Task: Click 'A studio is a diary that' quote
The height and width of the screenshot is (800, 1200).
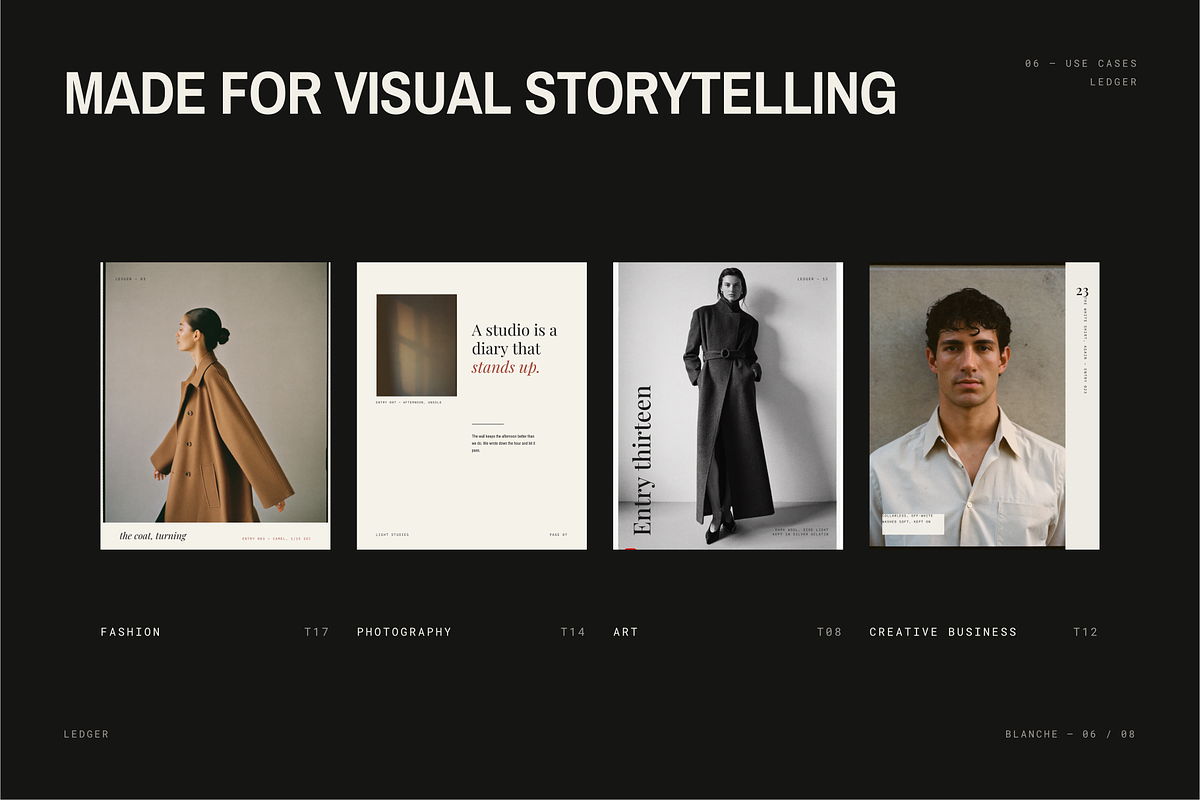Action: (514, 340)
